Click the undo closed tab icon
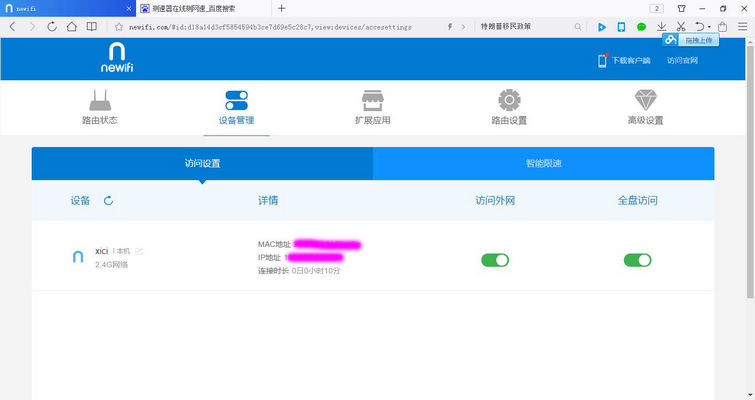 tap(700, 26)
